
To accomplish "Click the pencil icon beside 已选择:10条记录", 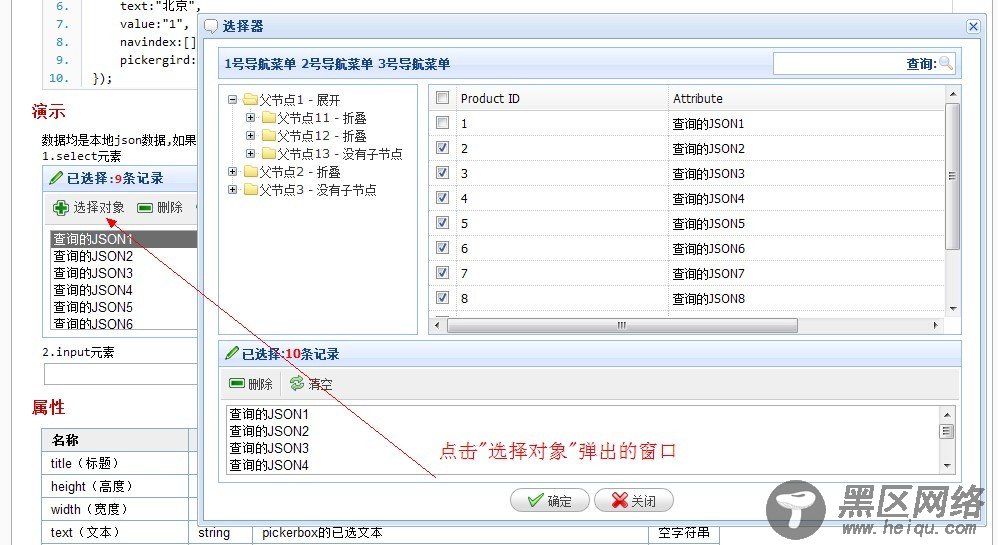I will pyautogui.click(x=232, y=353).
